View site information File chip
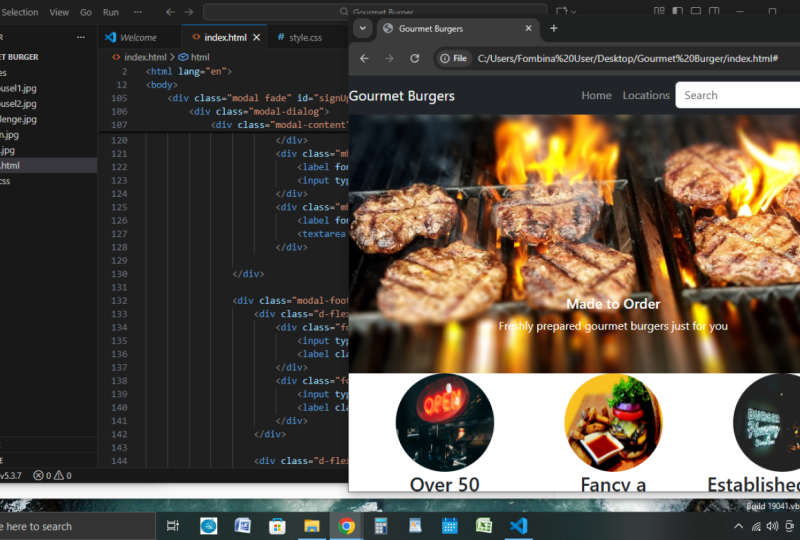The image size is (800, 540). point(454,59)
